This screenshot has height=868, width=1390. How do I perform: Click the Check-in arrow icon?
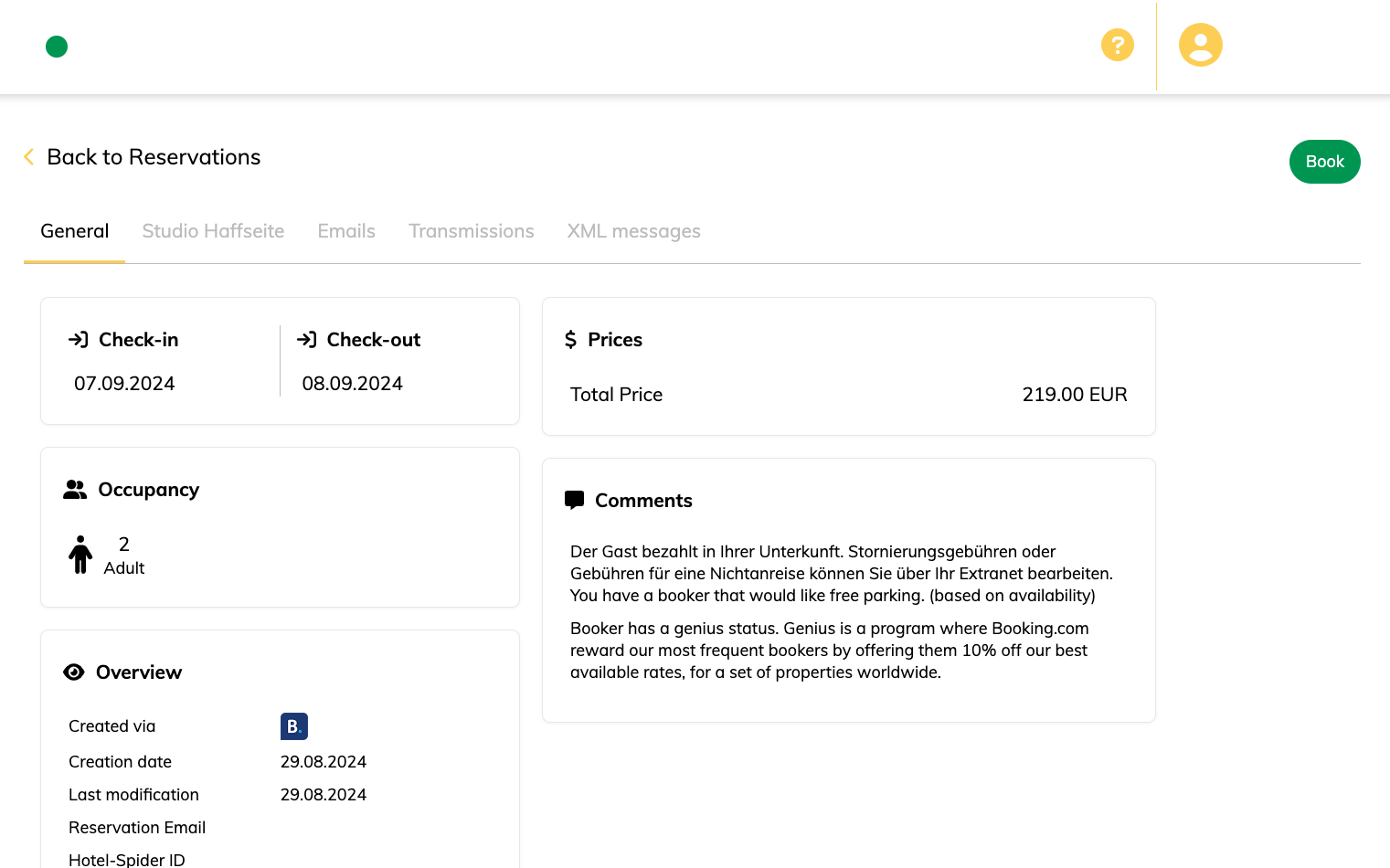click(79, 340)
